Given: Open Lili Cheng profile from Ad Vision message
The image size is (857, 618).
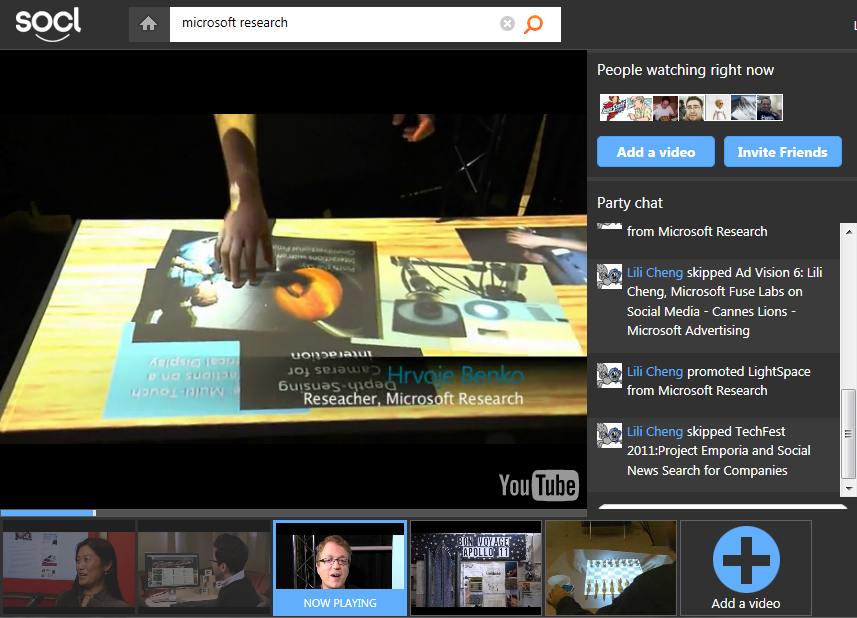Looking at the screenshot, I should coord(655,272).
